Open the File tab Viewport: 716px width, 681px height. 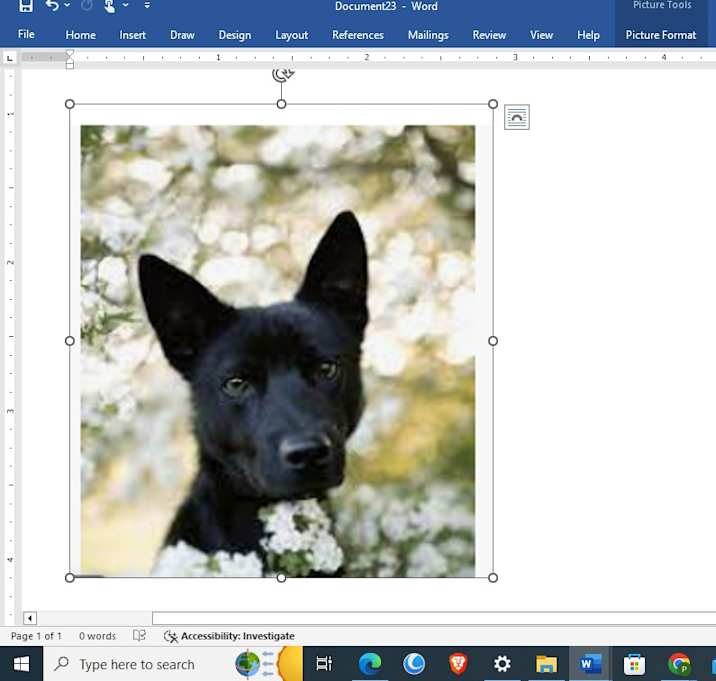click(26, 35)
